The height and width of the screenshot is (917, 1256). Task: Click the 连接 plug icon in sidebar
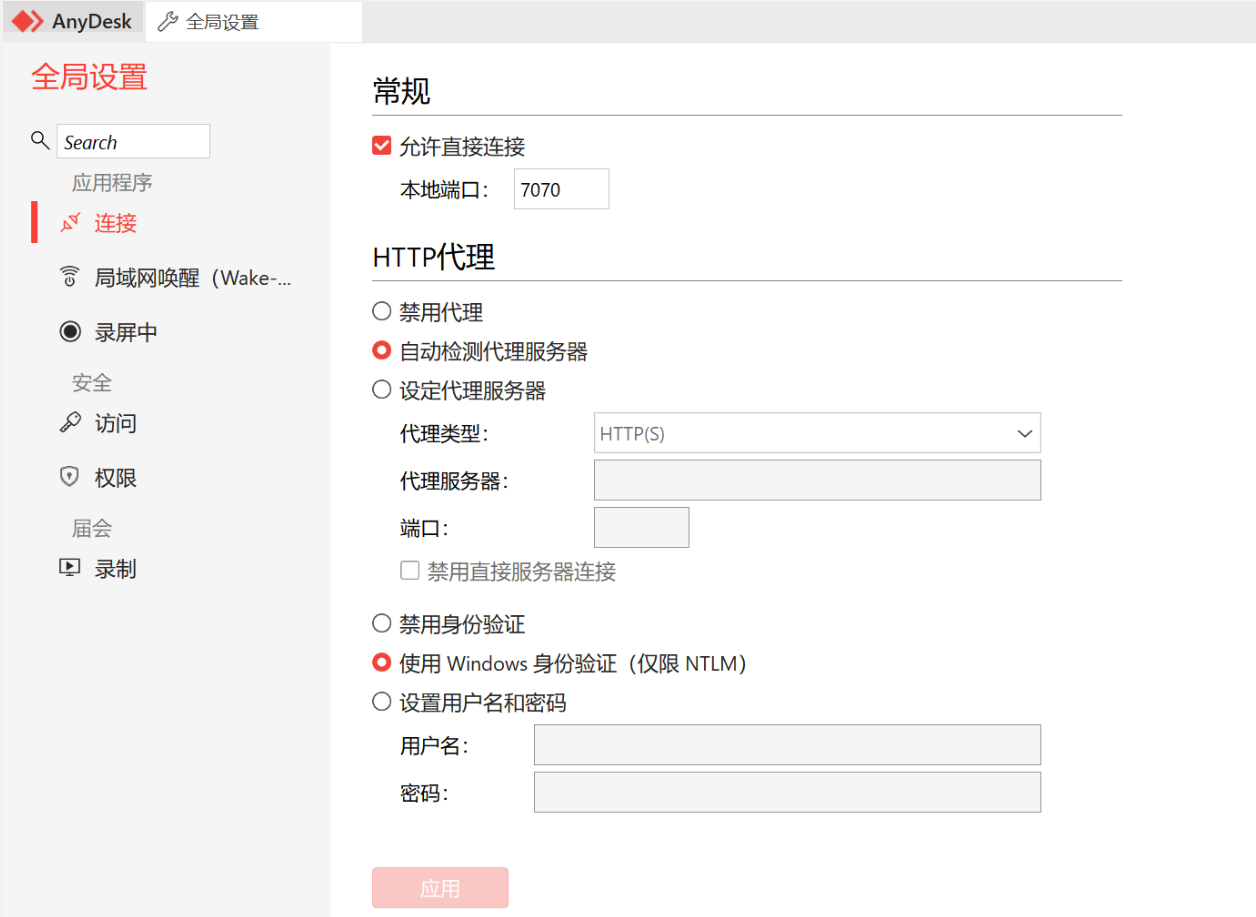[x=69, y=223]
